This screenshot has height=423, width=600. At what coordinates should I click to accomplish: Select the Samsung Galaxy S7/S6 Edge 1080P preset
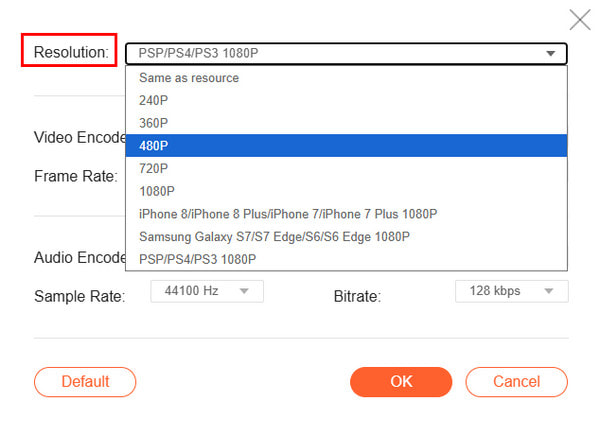[x=275, y=237]
